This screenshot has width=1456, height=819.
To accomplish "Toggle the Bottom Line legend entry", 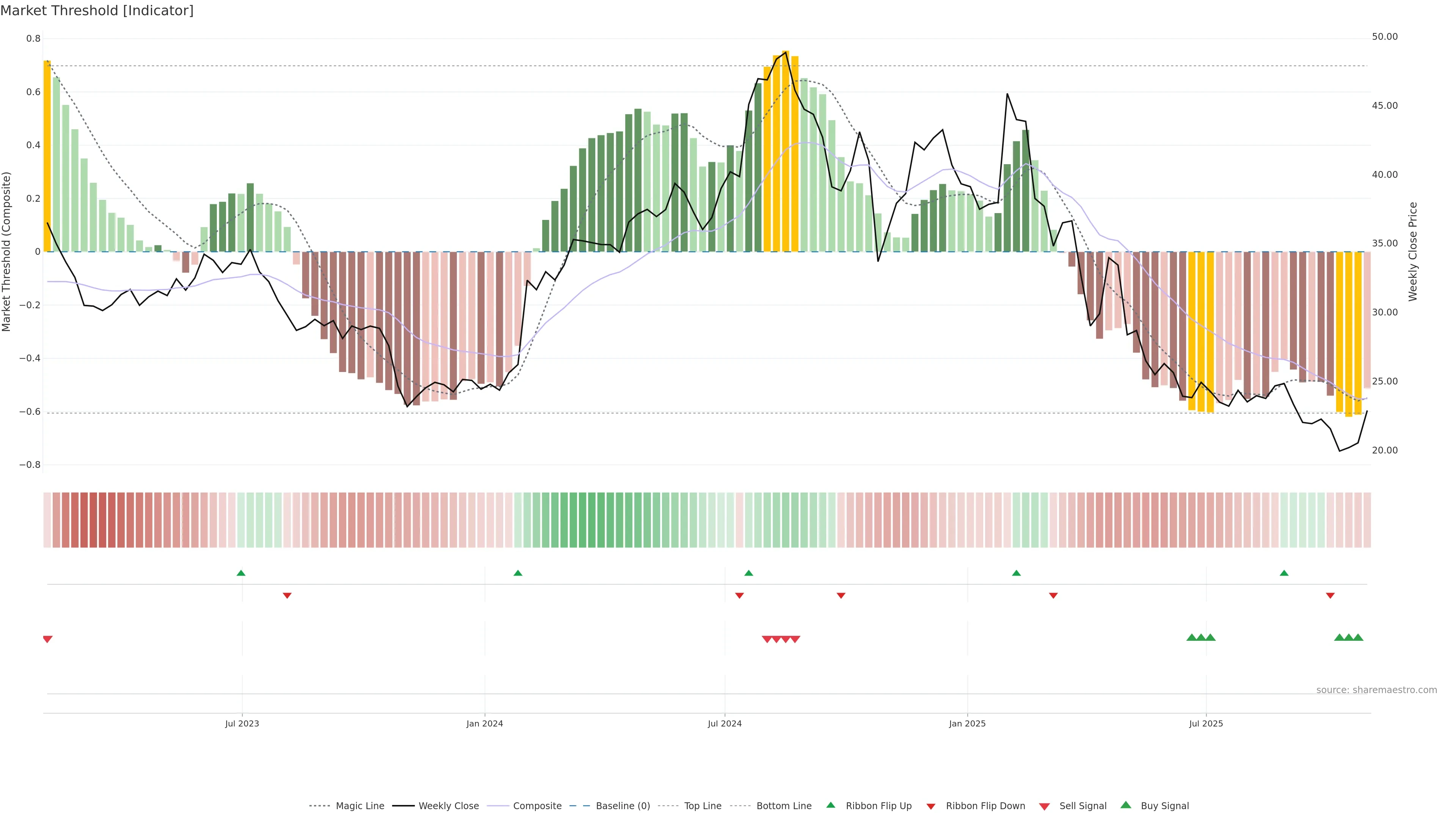I will click(783, 806).
